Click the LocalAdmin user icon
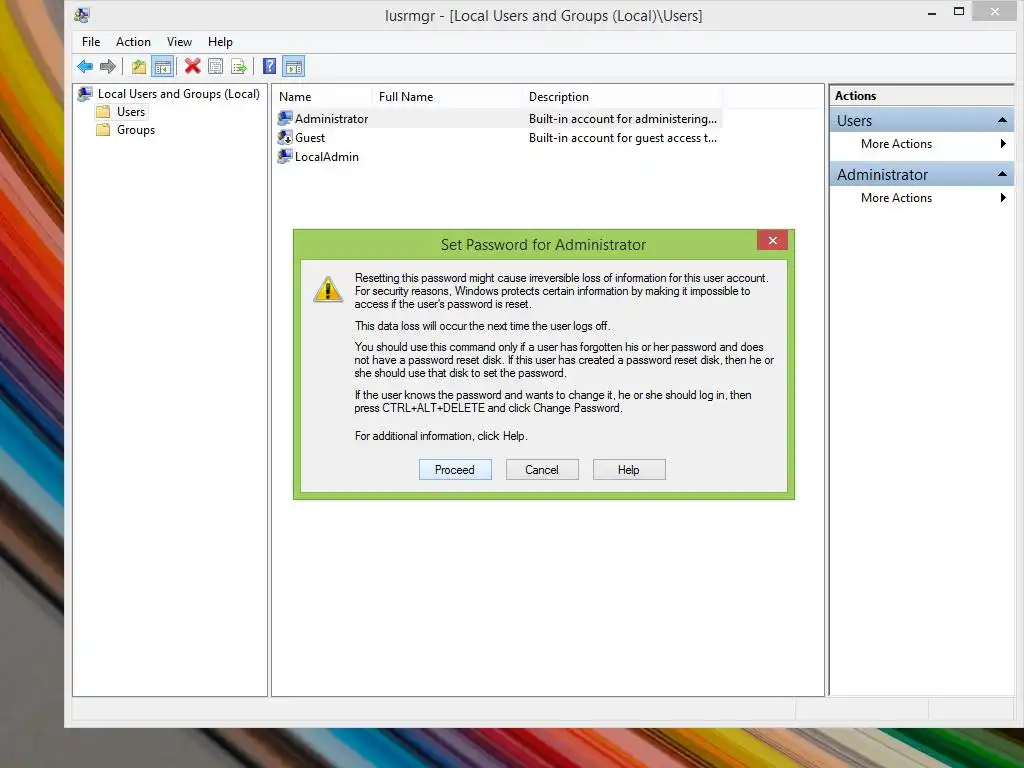The image size is (1024, 768). coord(285,156)
